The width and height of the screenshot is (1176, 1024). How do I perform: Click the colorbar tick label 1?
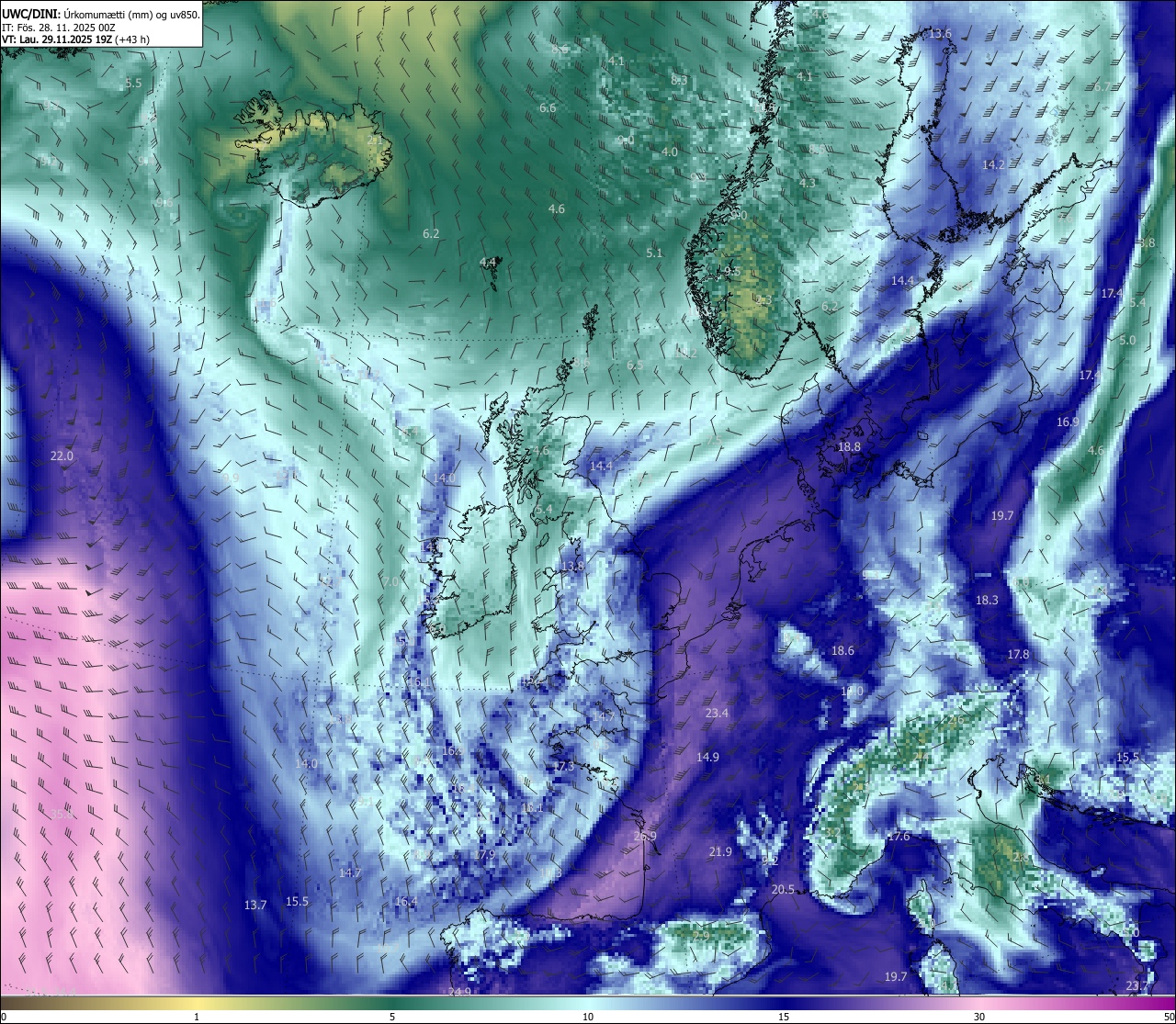[x=197, y=1017]
